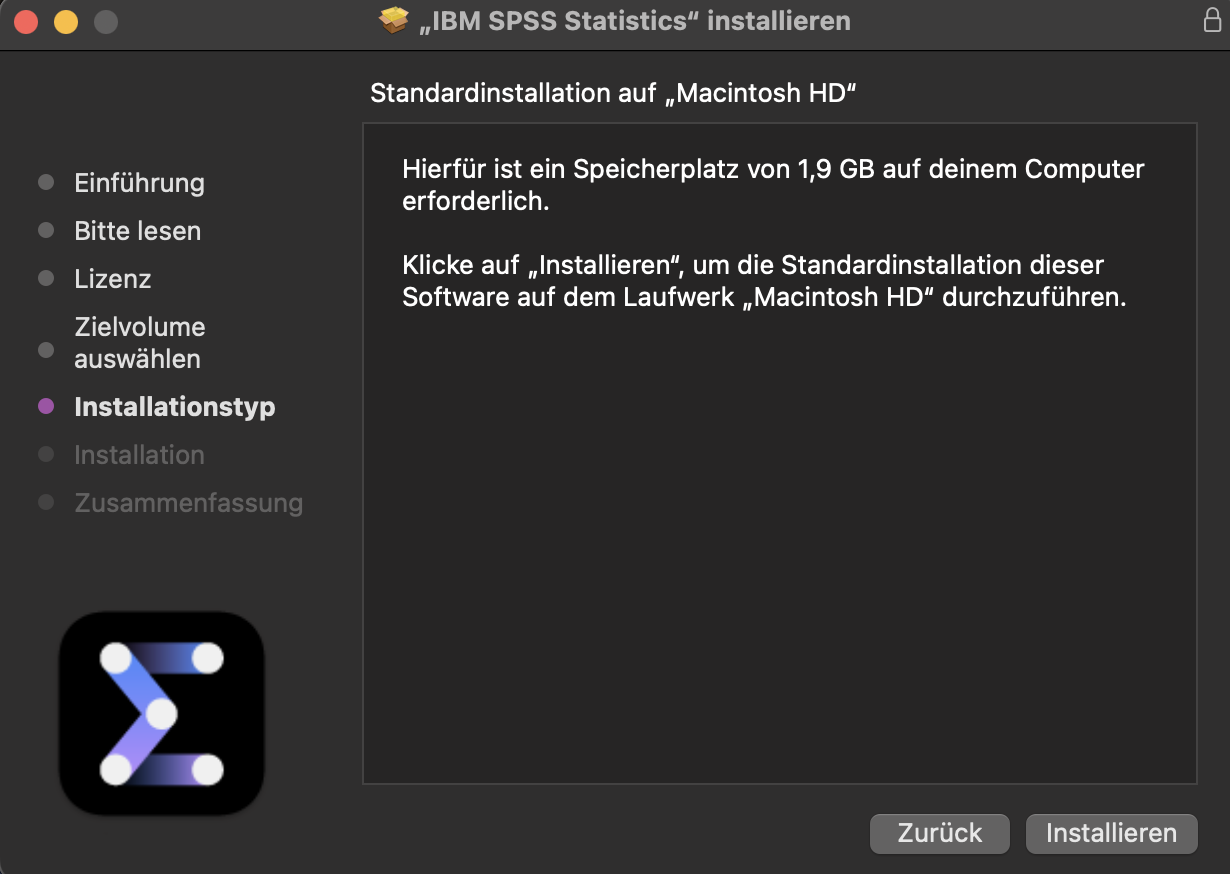The height and width of the screenshot is (874, 1230).
Task: Click the bullet beside Lizenz
Action: (45, 278)
